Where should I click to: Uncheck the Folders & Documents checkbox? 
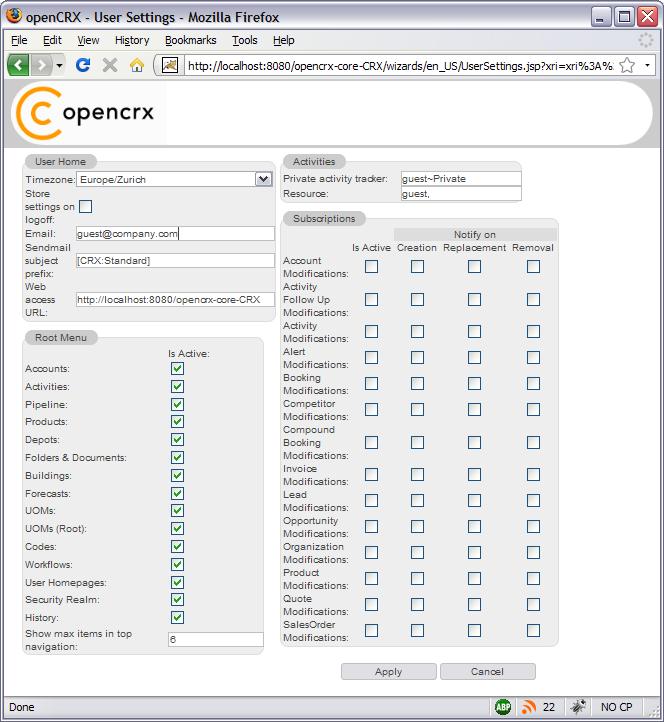[x=177, y=457]
